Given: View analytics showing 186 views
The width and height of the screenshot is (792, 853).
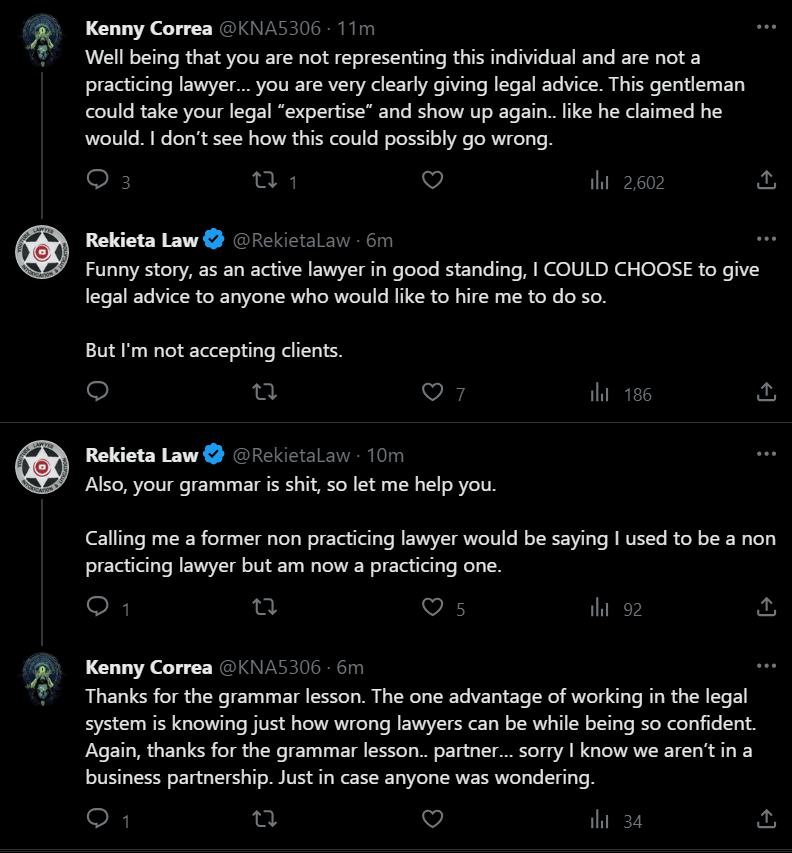Looking at the screenshot, I should [x=621, y=393].
